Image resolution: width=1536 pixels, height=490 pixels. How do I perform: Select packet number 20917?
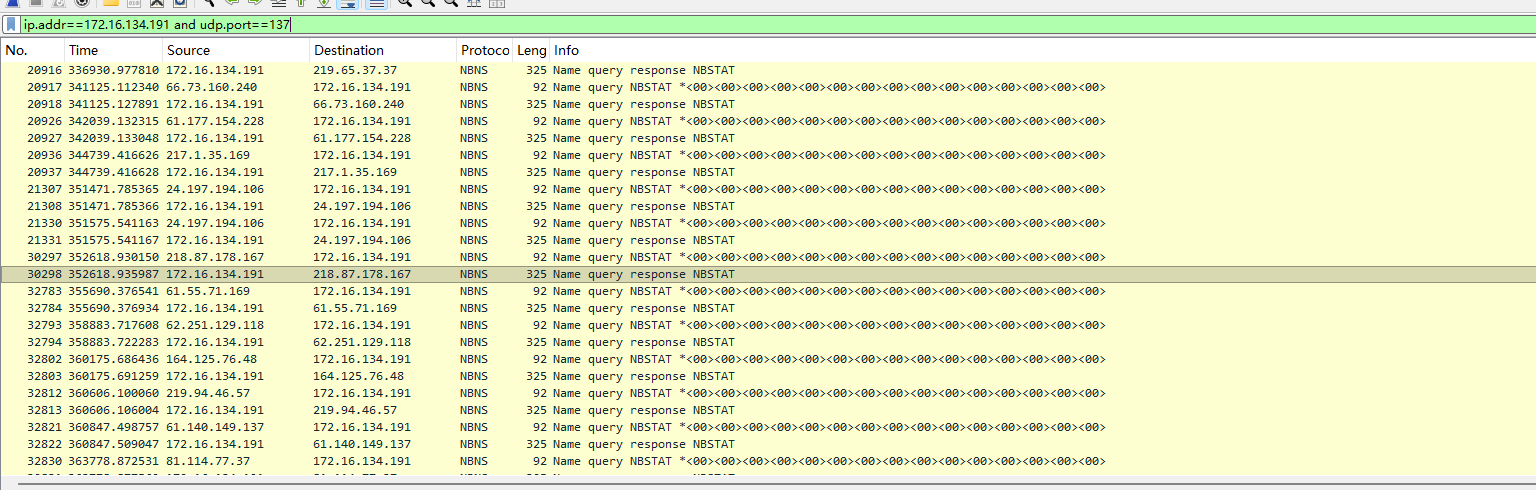pos(44,87)
